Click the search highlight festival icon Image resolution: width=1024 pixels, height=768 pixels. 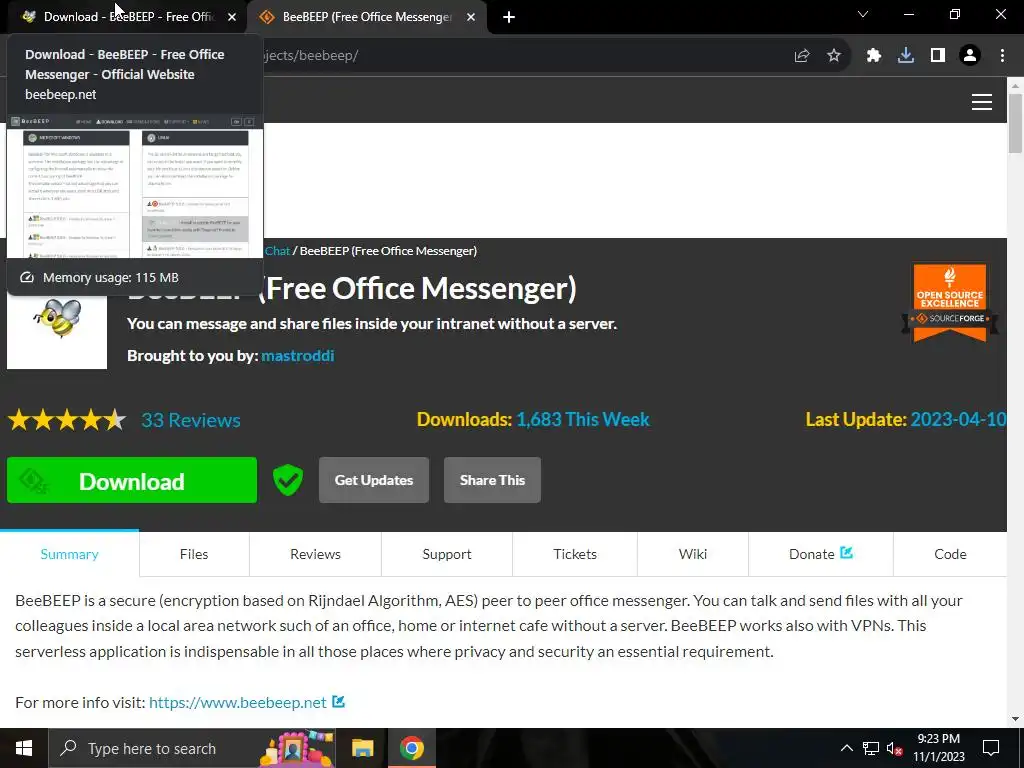coord(296,748)
